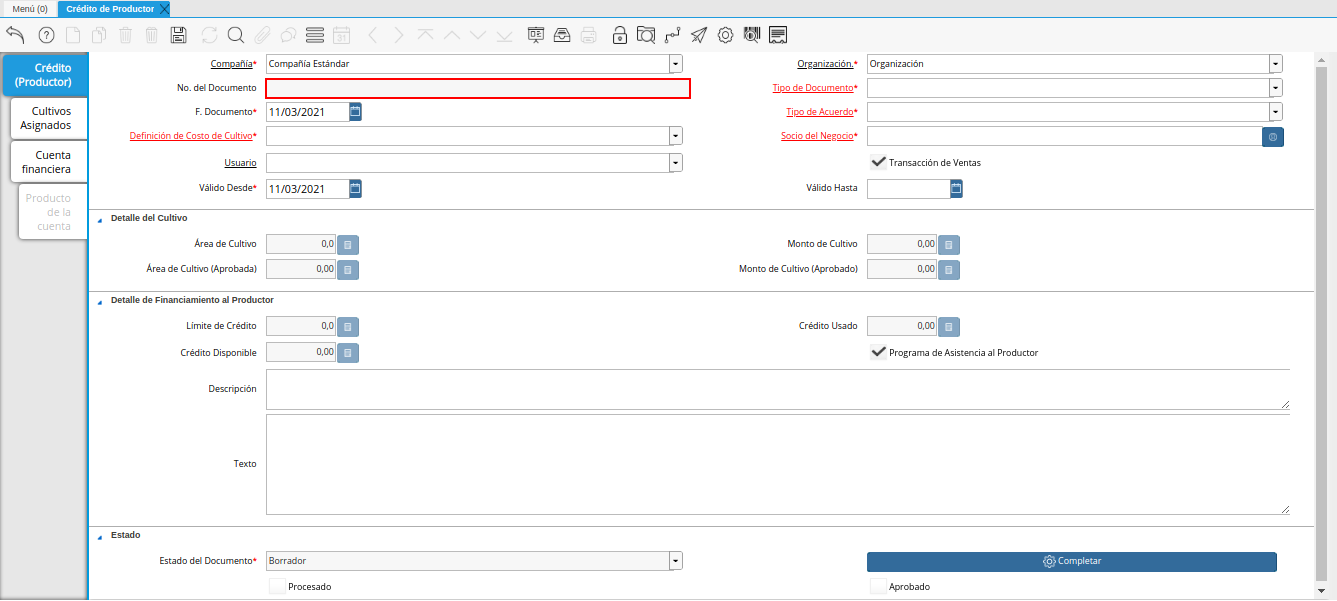The width and height of the screenshot is (1337, 601).
Task: Open the help question mark icon
Action: [x=46, y=35]
